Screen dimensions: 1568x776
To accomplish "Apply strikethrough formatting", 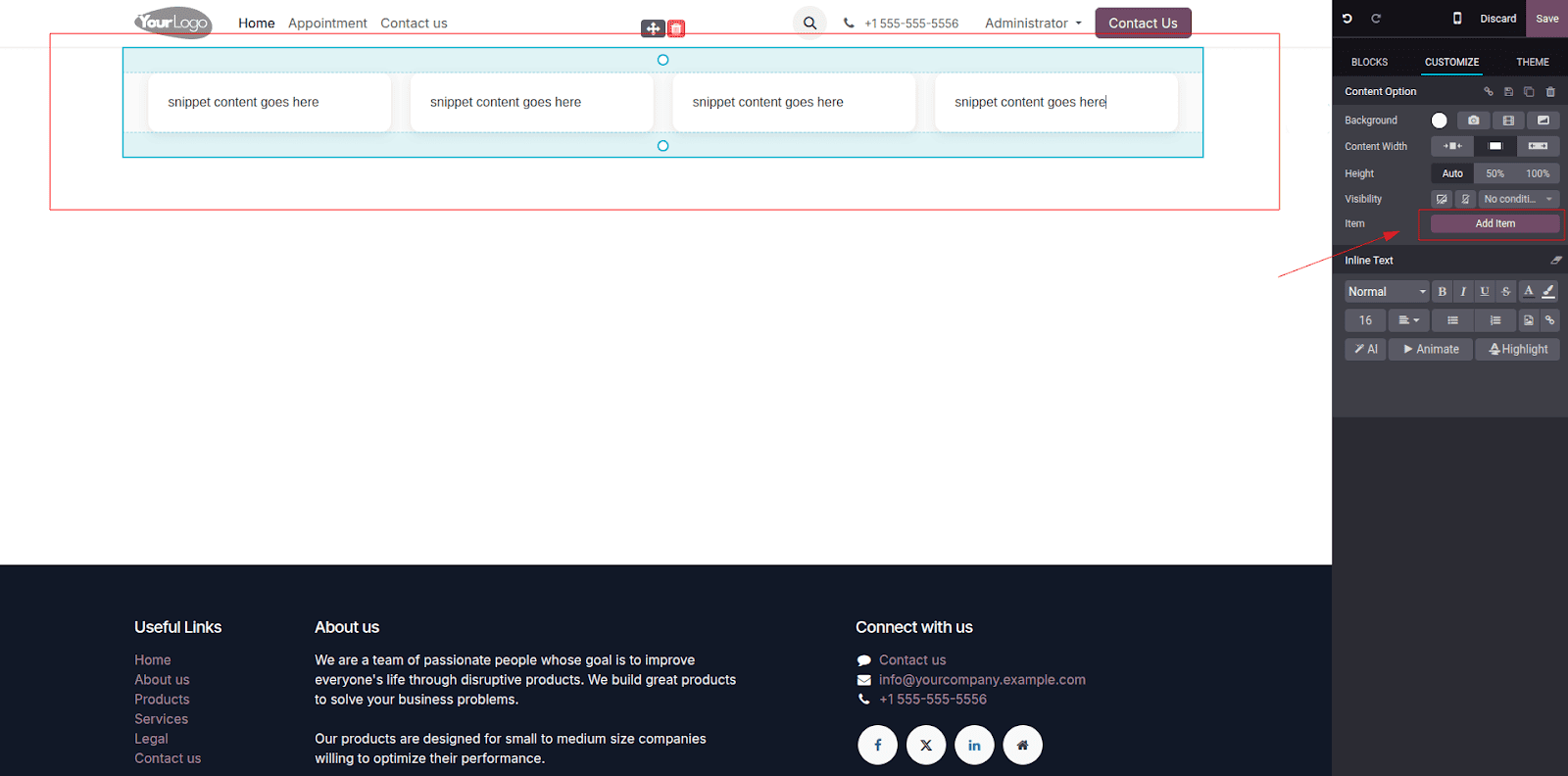I will 1506,292.
